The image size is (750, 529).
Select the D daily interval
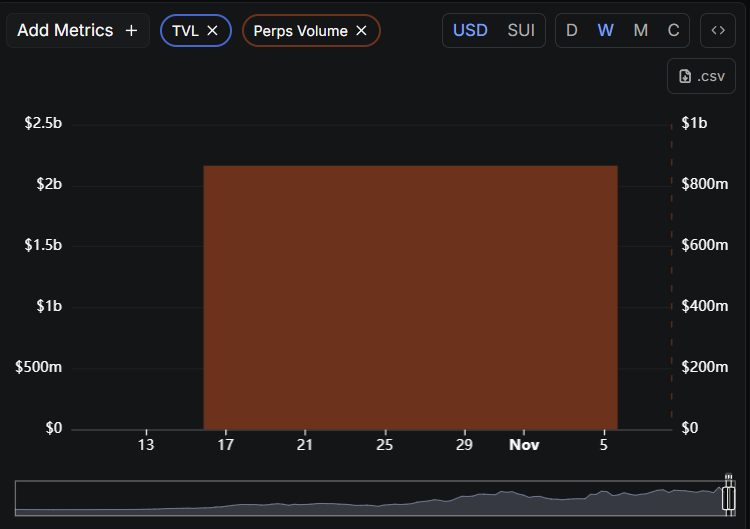pos(572,30)
